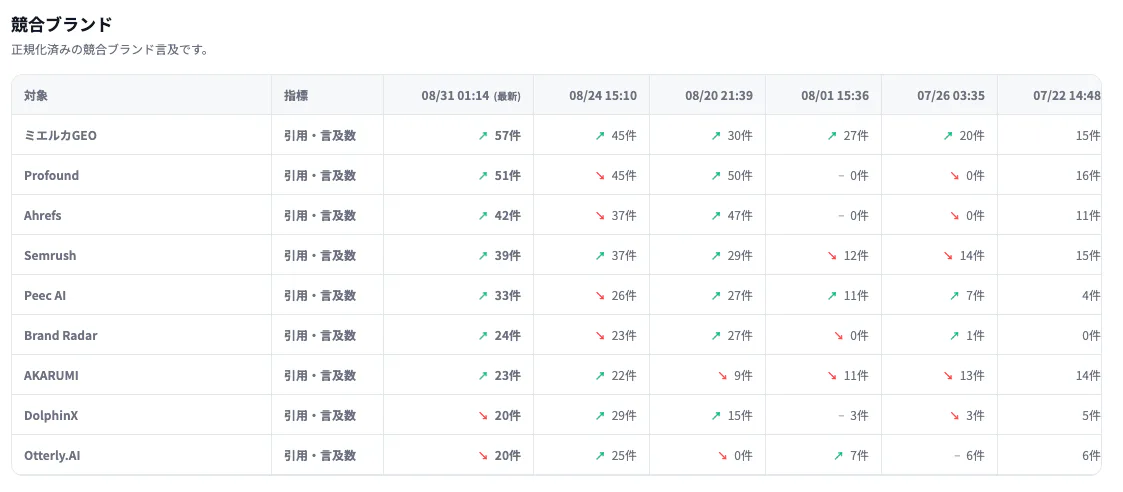Click the up arrow beside Brand Radar 1件
This screenshot has height=492, width=1123.
point(954,335)
